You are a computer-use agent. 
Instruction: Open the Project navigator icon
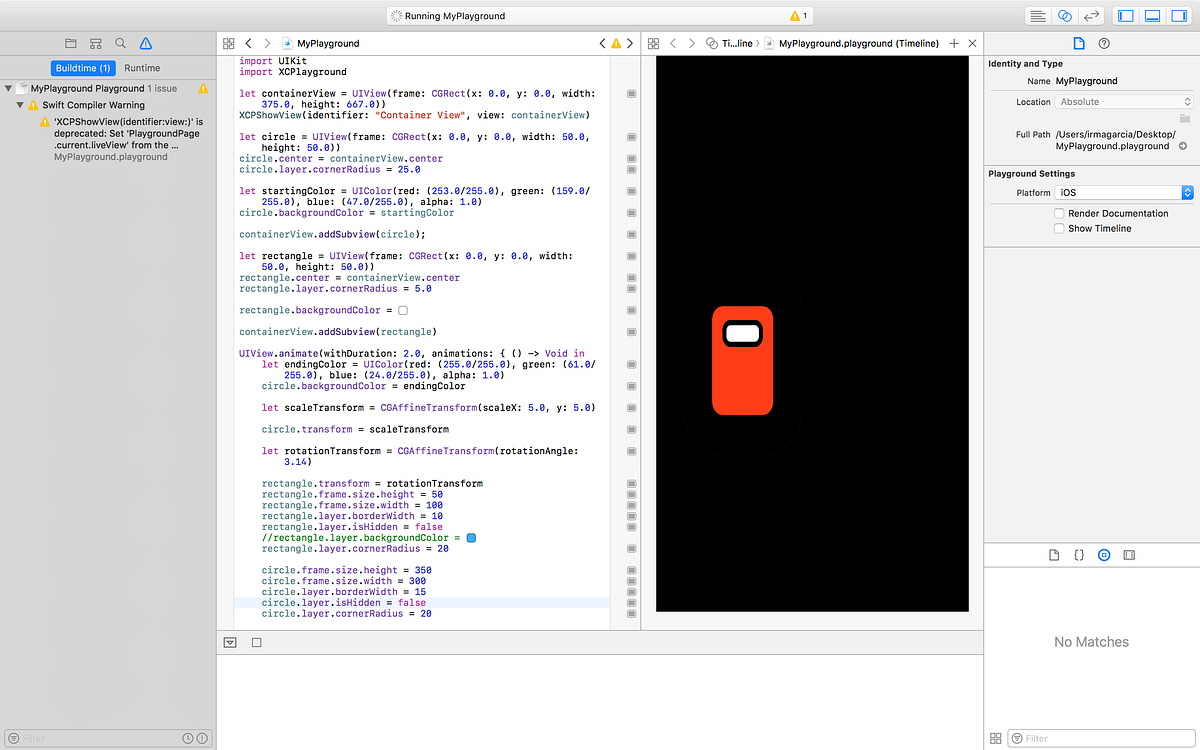(x=71, y=43)
